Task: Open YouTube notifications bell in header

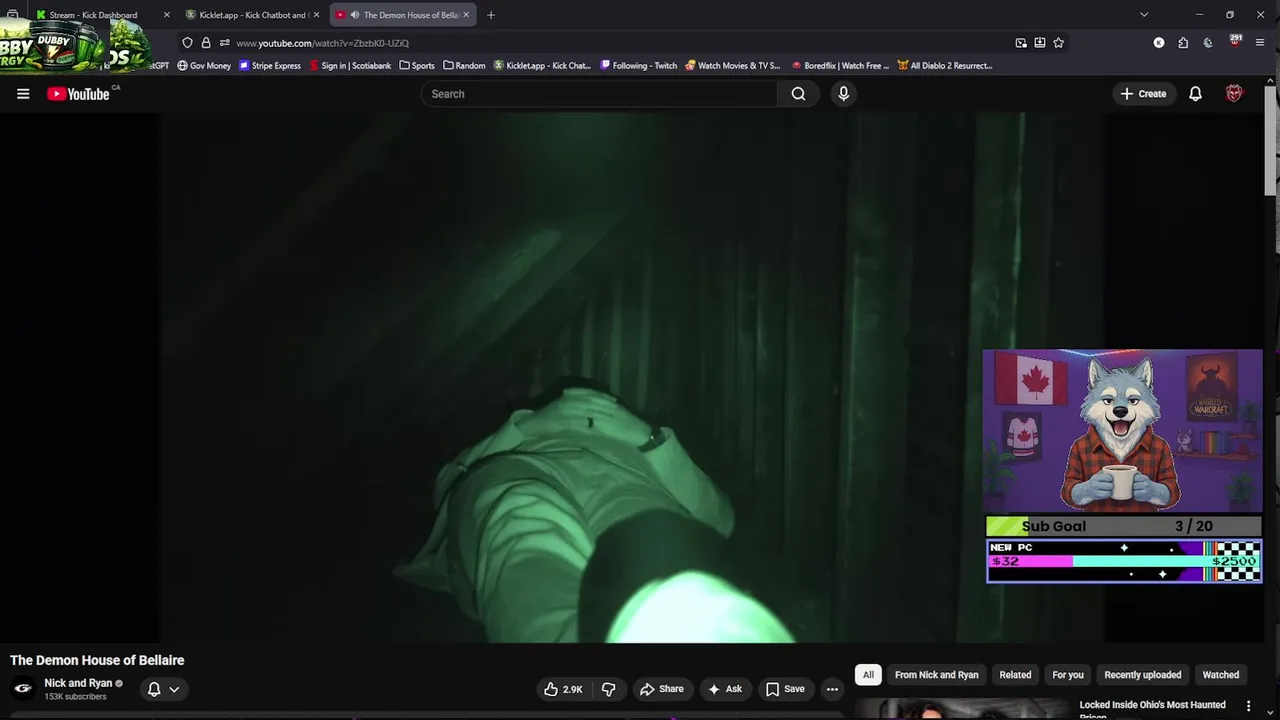Action: click(x=1195, y=94)
